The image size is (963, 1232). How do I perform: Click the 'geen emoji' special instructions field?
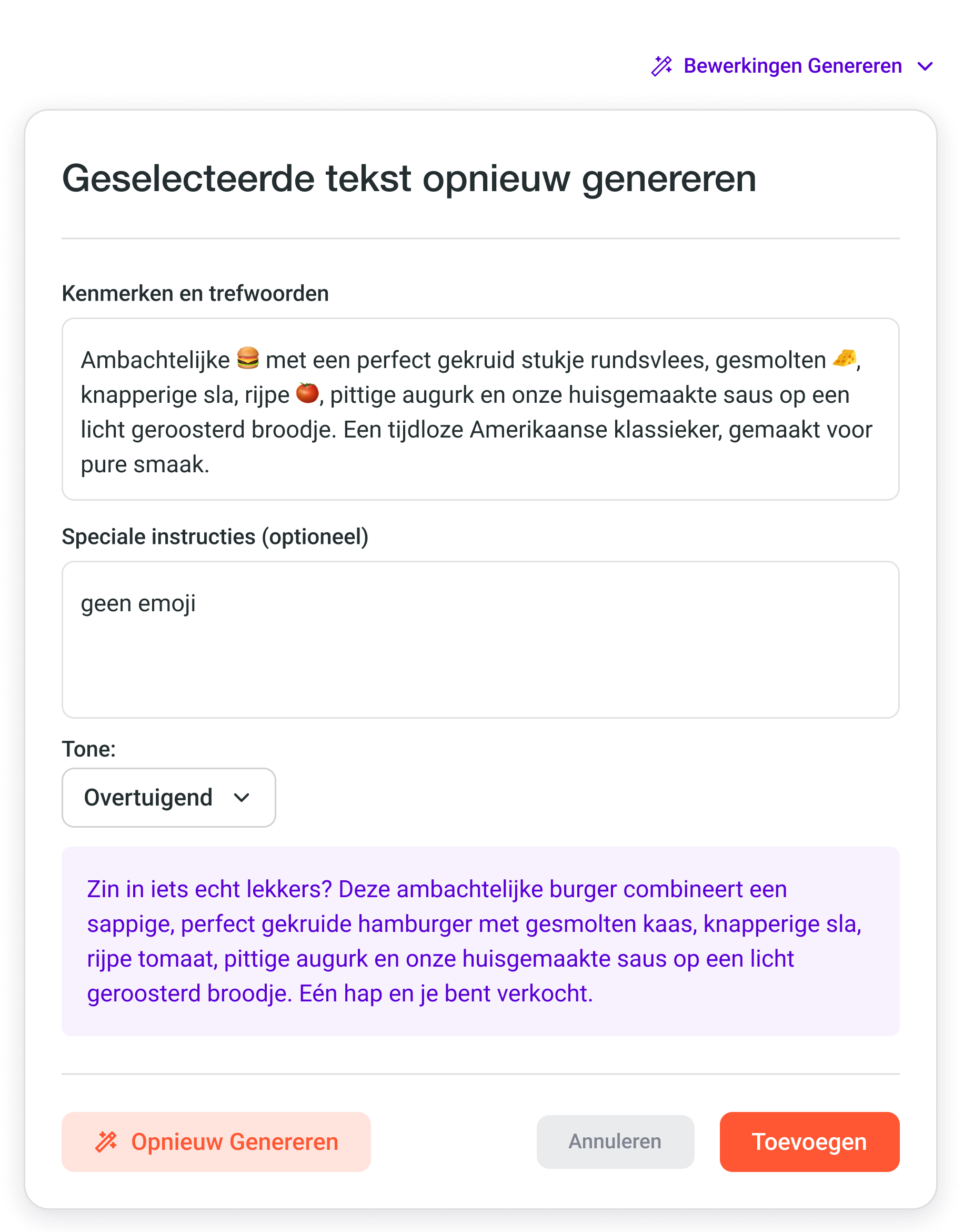point(480,639)
